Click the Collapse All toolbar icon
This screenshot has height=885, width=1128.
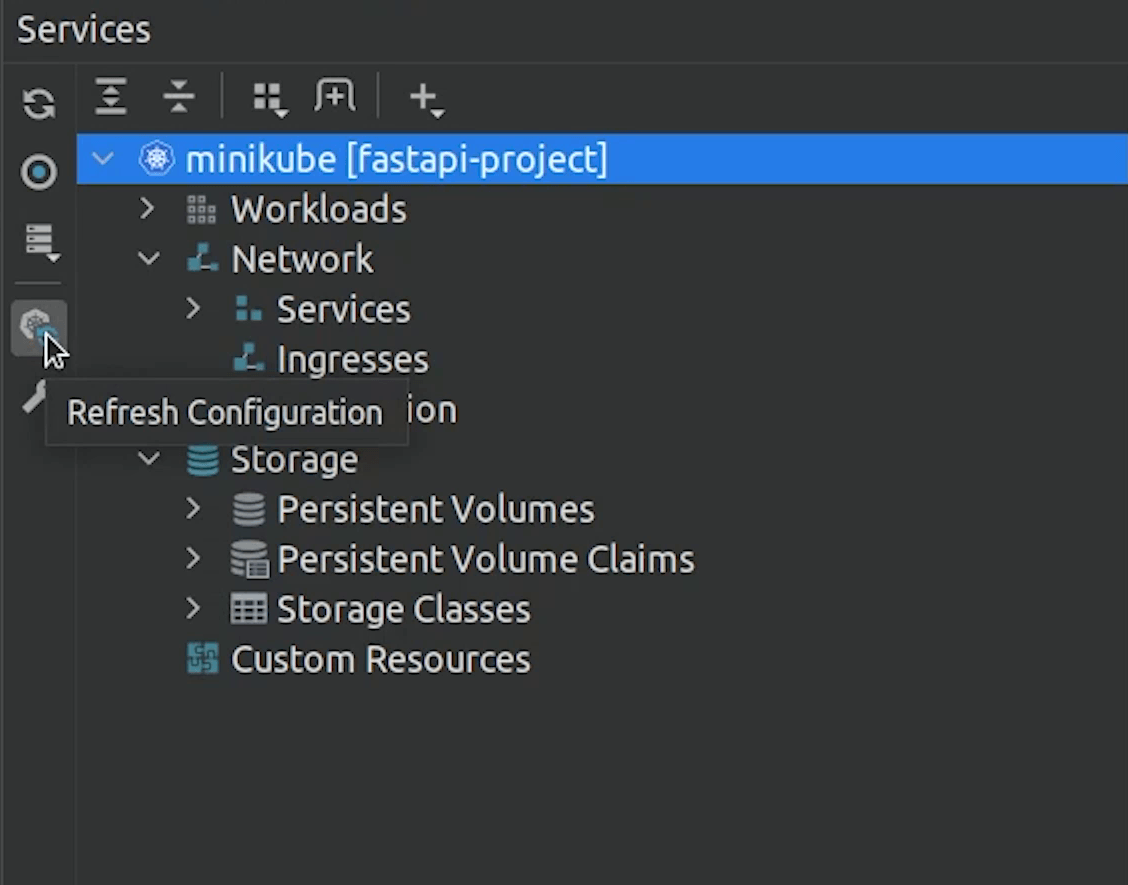click(x=178, y=97)
